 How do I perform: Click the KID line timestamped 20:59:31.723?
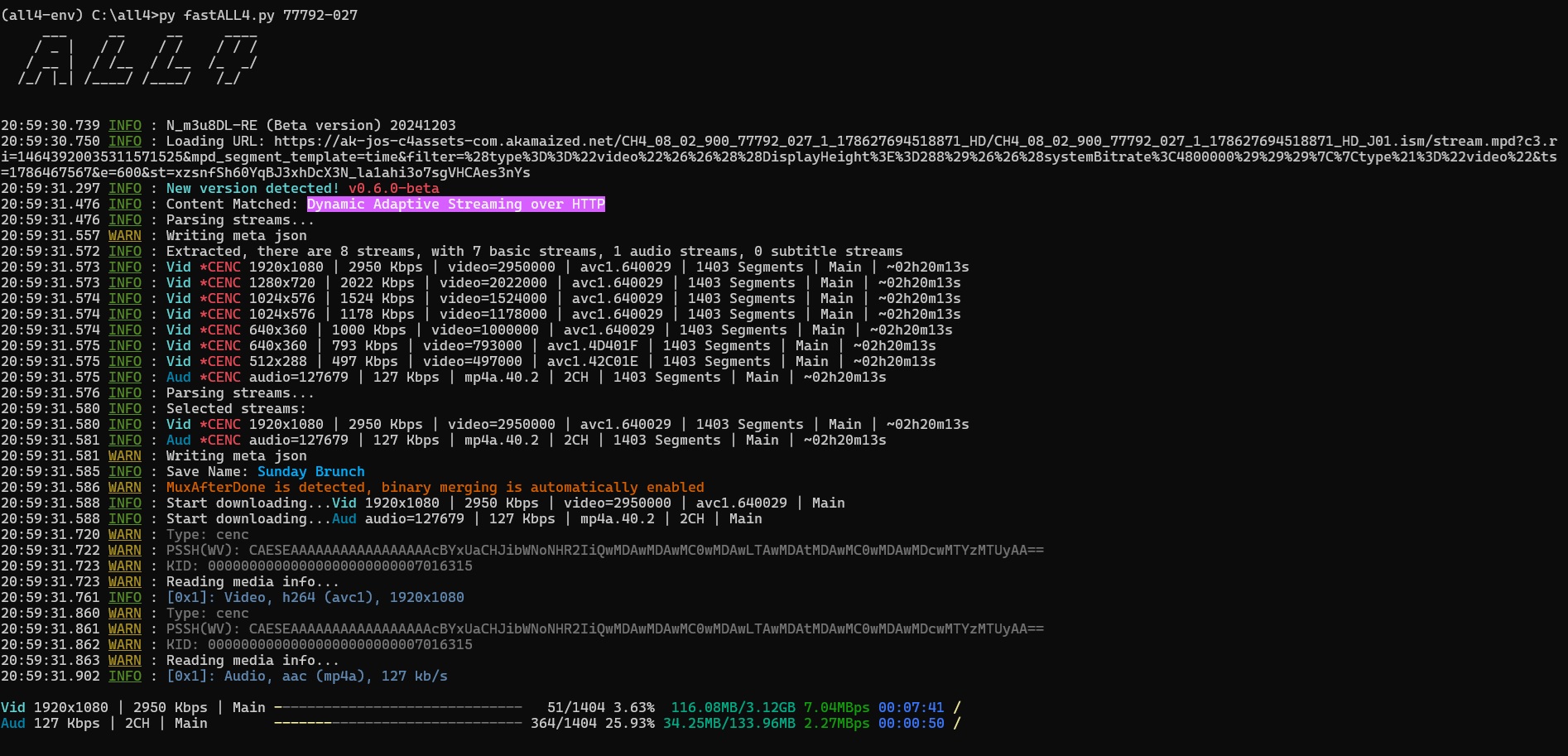[x=320, y=566]
